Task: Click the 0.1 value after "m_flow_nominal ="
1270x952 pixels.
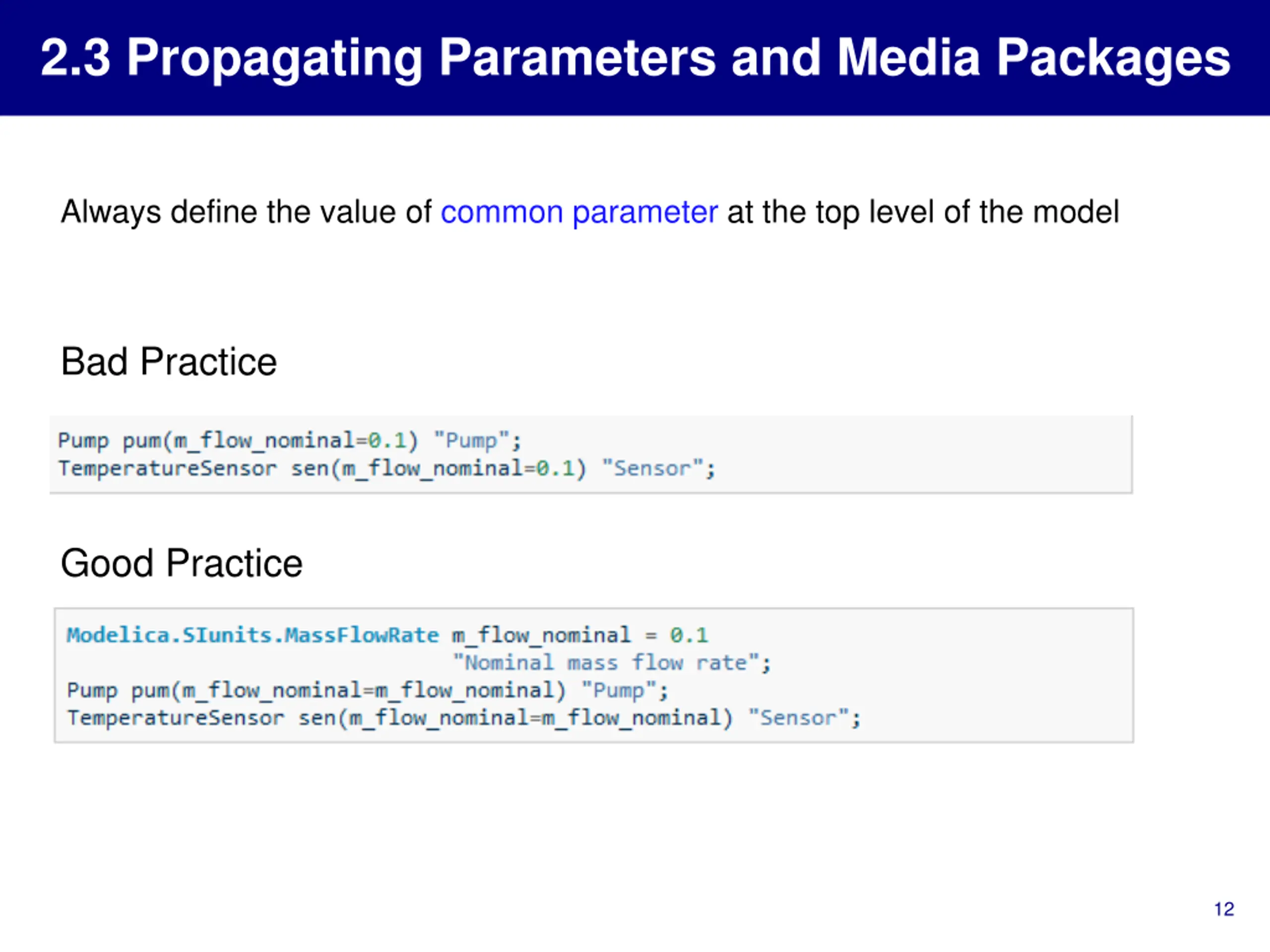Action: [689, 635]
